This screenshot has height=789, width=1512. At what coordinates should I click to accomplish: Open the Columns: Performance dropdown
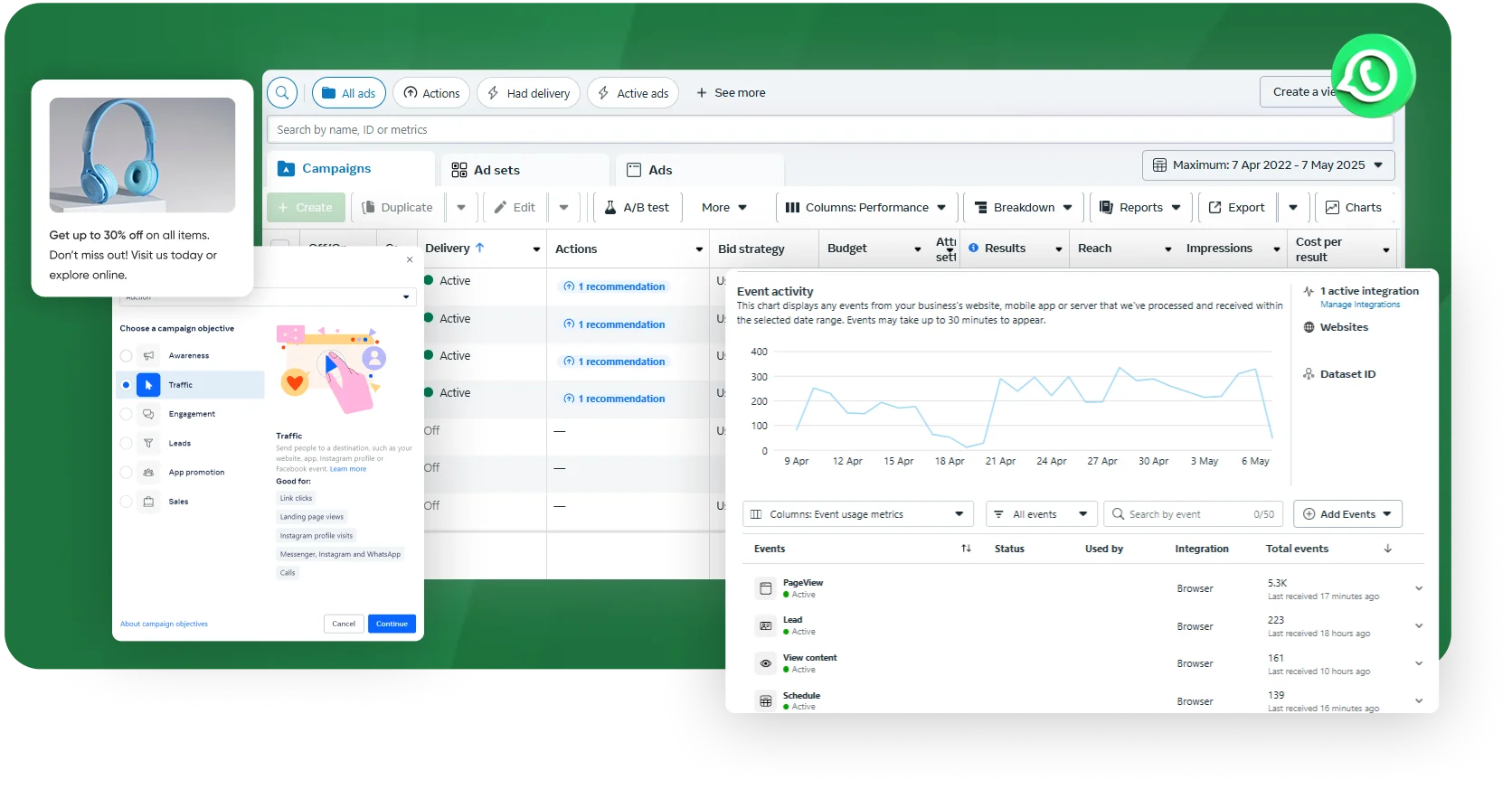pos(865,208)
